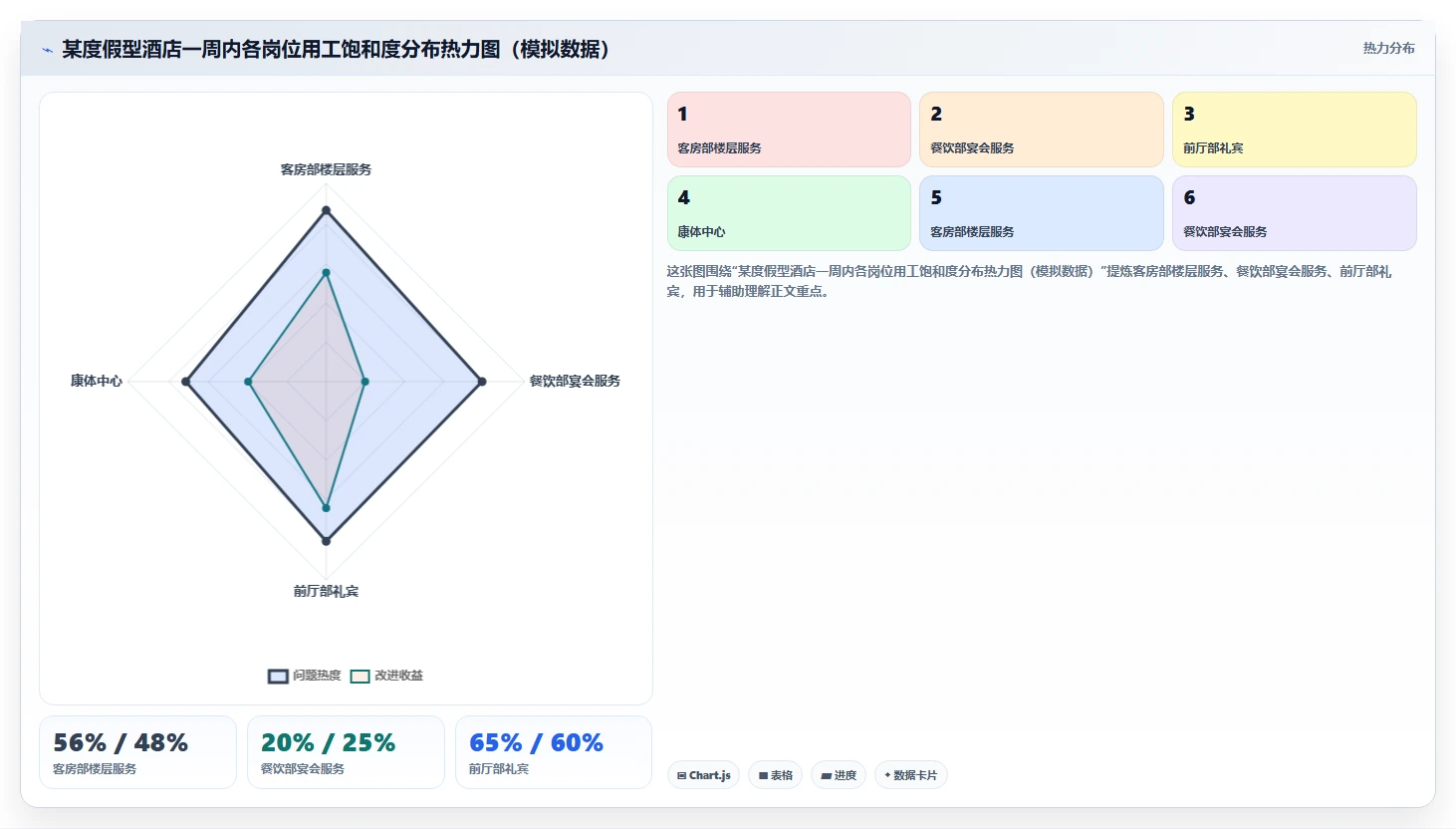Screen dimensions: 1456x829
Task: Select the 进度 tag
Action: pyautogui.click(x=839, y=775)
